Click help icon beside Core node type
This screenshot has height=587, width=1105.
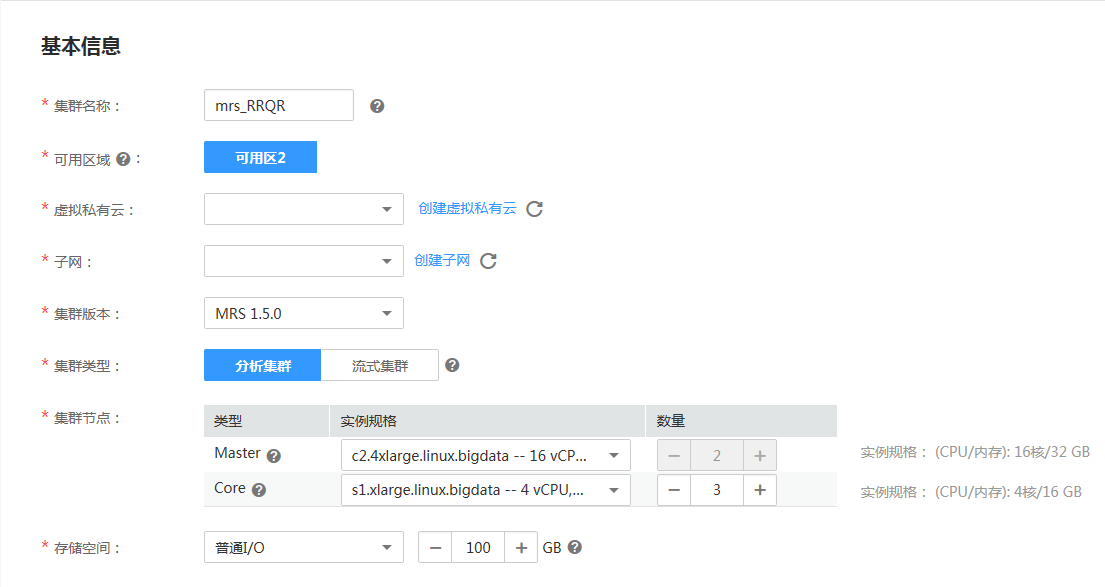point(259,490)
